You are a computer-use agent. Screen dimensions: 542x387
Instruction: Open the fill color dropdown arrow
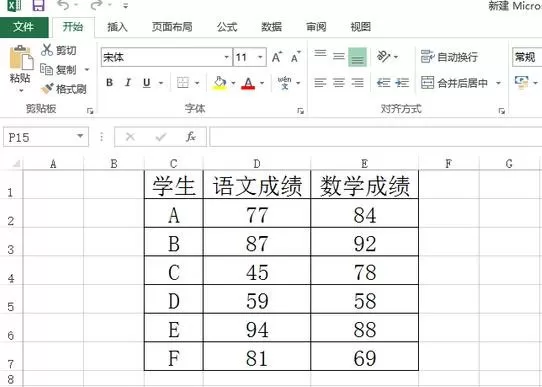[233, 83]
